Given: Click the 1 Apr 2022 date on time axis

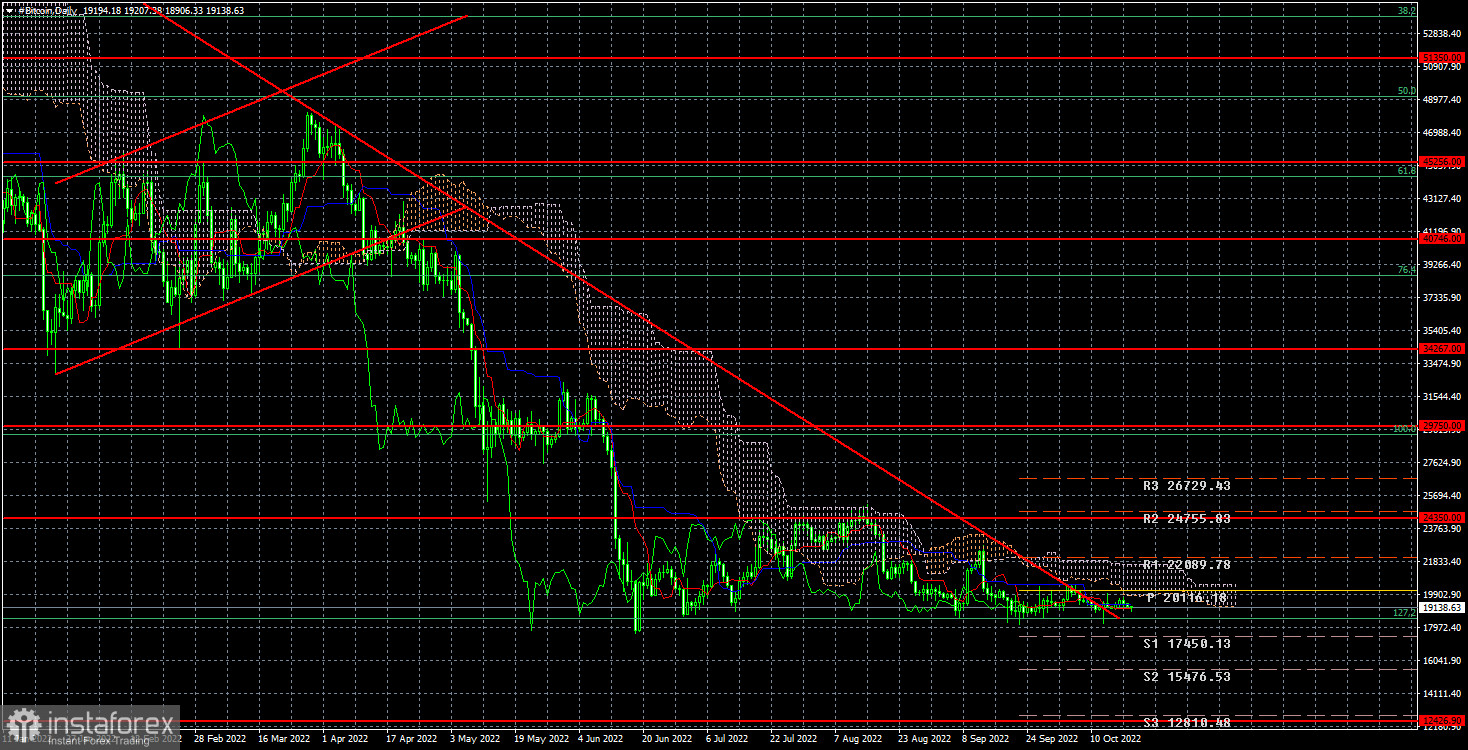Looking at the screenshot, I should click(x=347, y=740).
